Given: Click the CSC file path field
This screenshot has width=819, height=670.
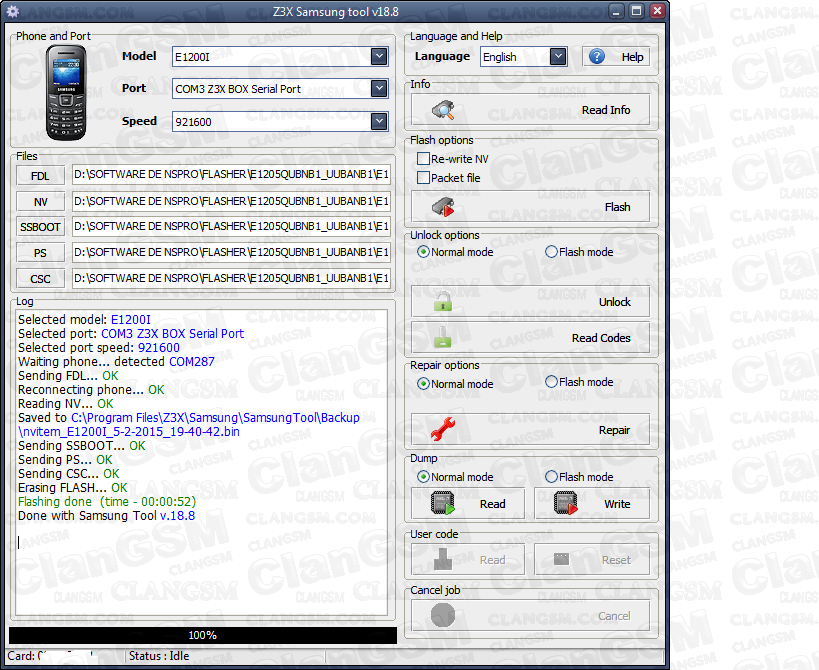Looking at the screenshot, I should click(x=231, y=278).
